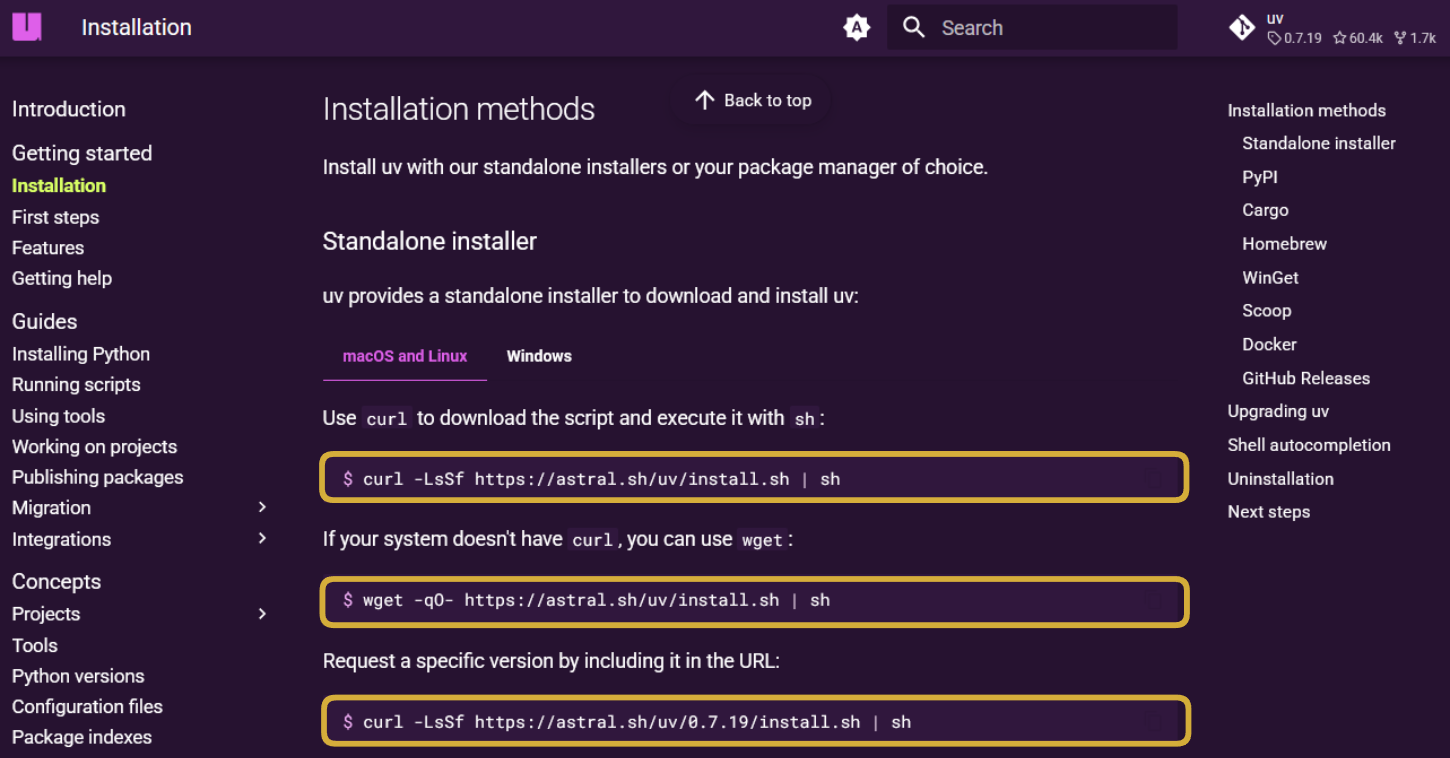Jump to GitHub Releases section
This screenshot has width=1450, height=758.
pos(1306,378)
